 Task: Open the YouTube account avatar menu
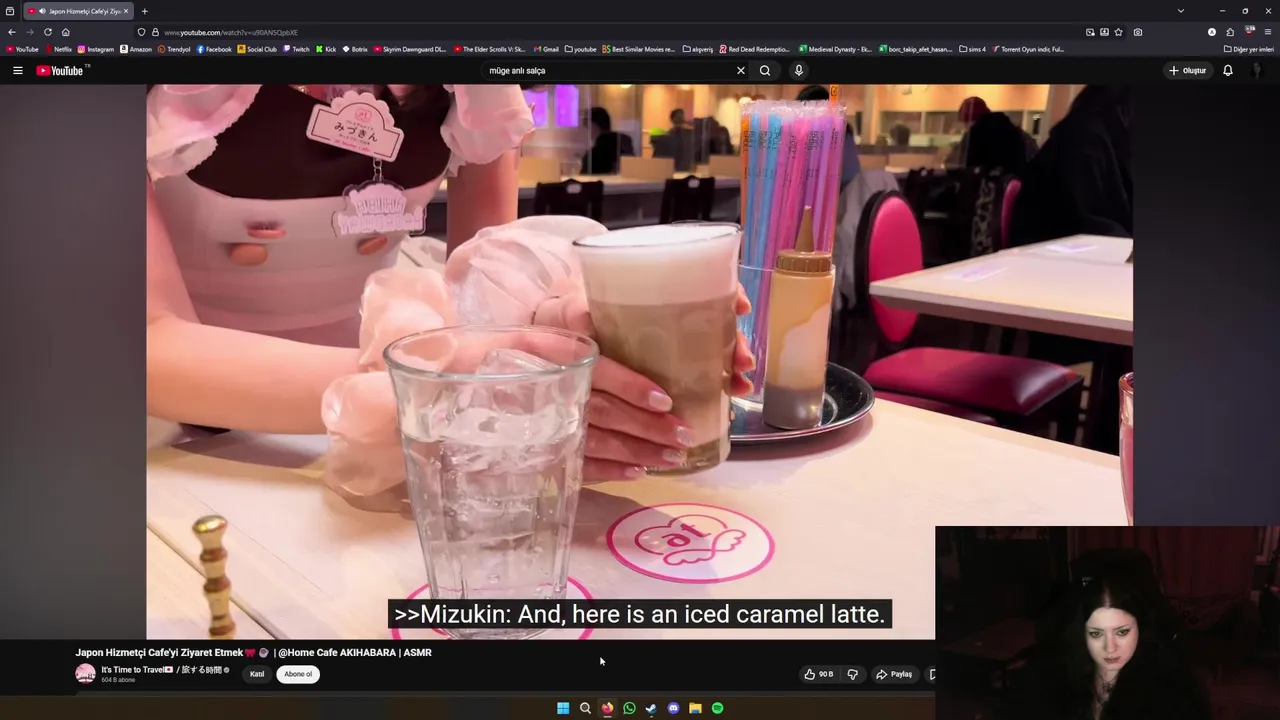click(x=1258, y=70)
